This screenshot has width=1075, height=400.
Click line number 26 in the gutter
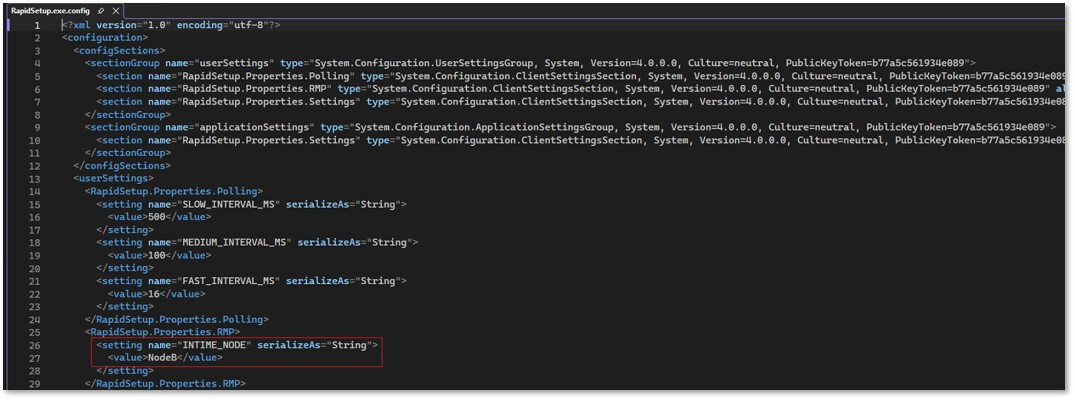36,344
